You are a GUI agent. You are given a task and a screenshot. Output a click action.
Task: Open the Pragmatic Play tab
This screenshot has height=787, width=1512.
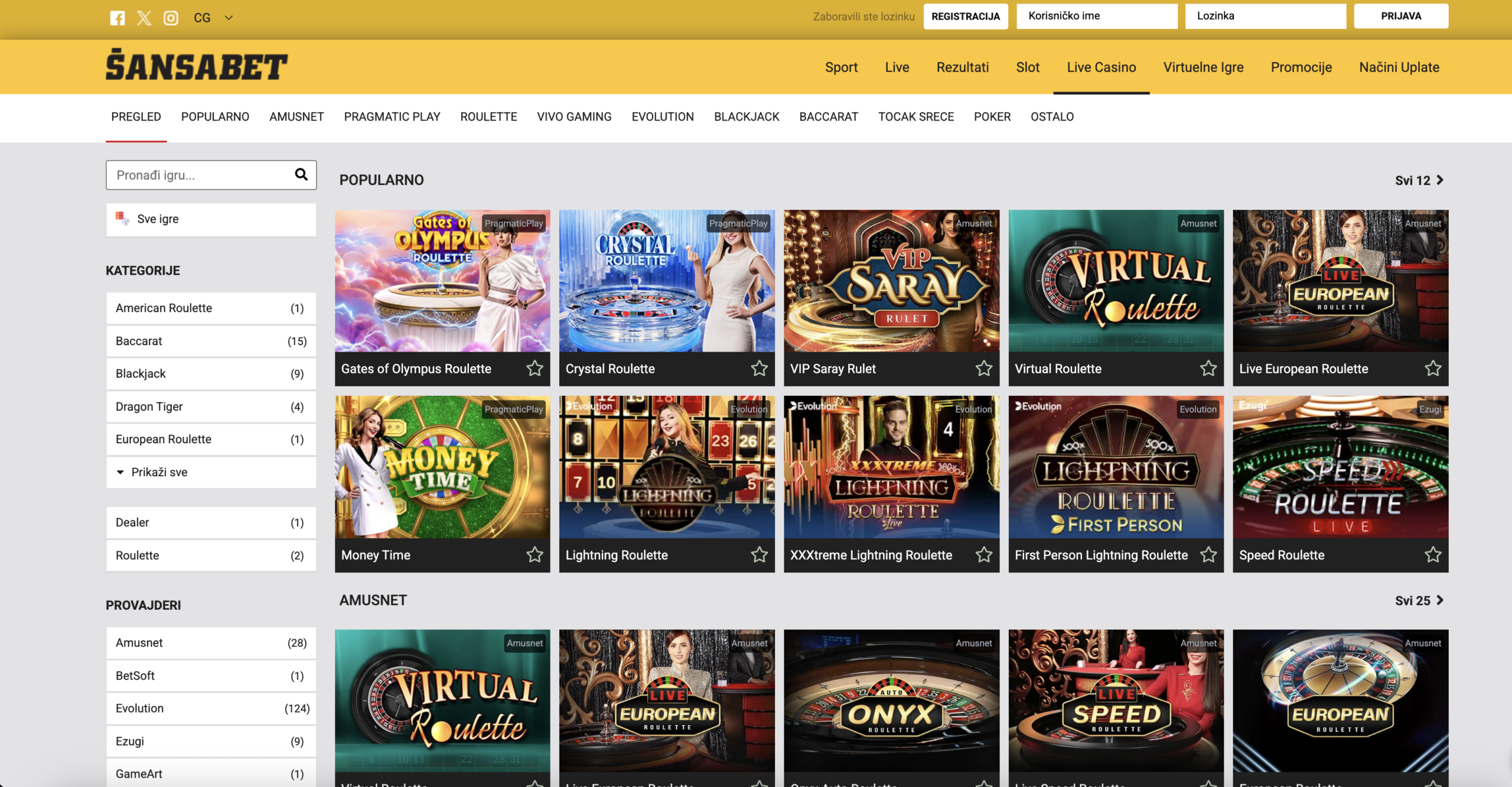tap(392, 117)
